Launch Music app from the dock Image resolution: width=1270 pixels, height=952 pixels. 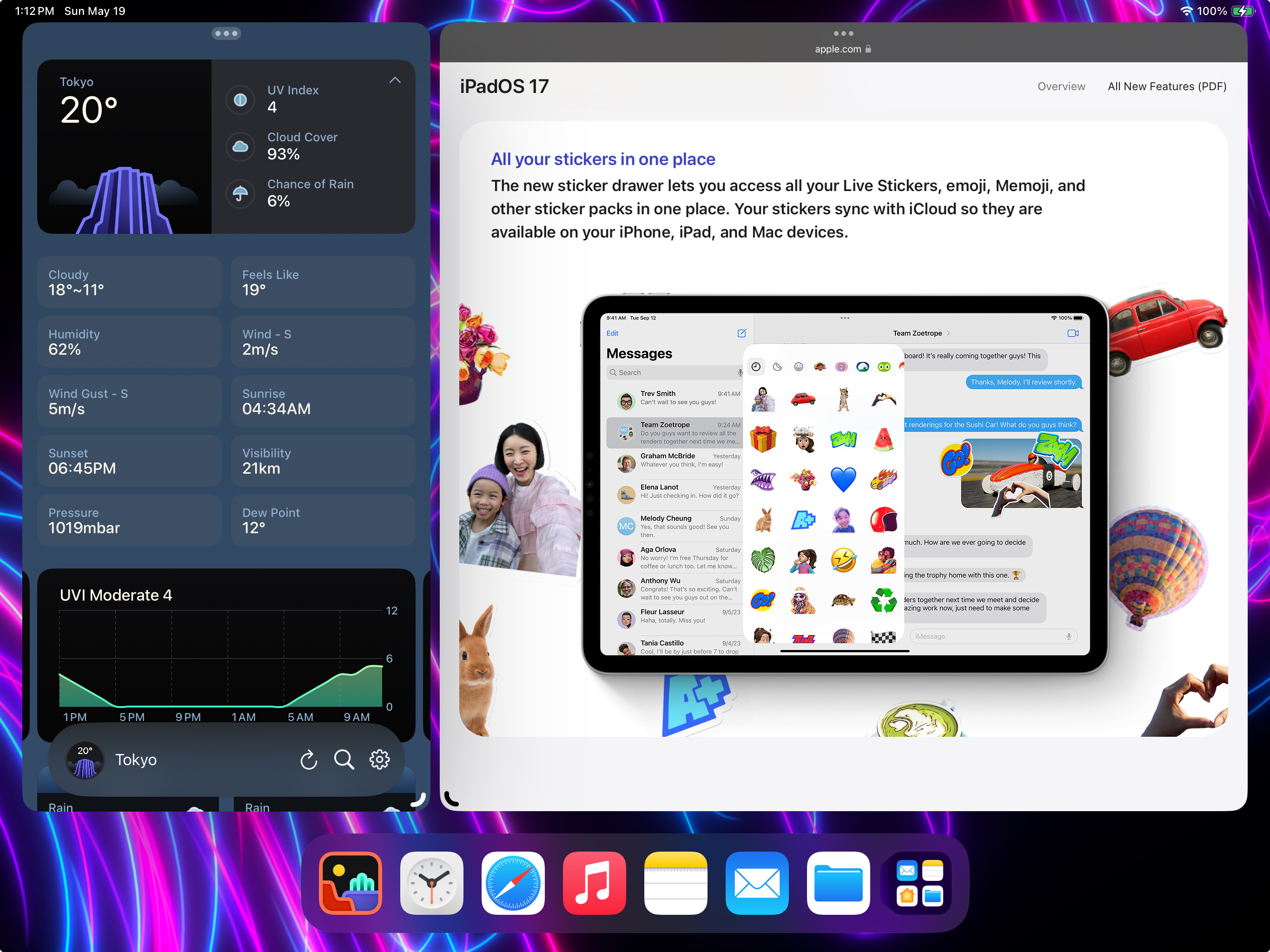point(594,883)
